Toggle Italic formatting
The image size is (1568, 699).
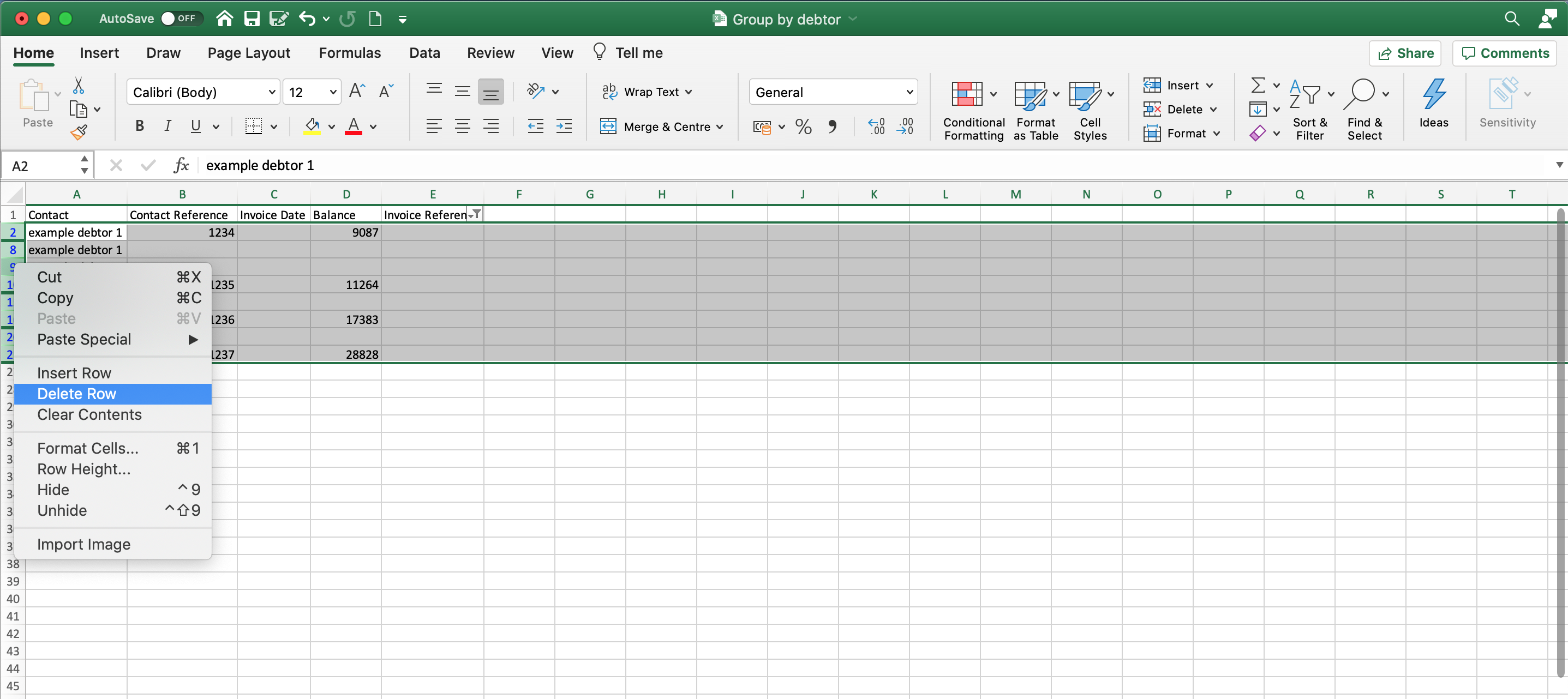click(167, 126)
